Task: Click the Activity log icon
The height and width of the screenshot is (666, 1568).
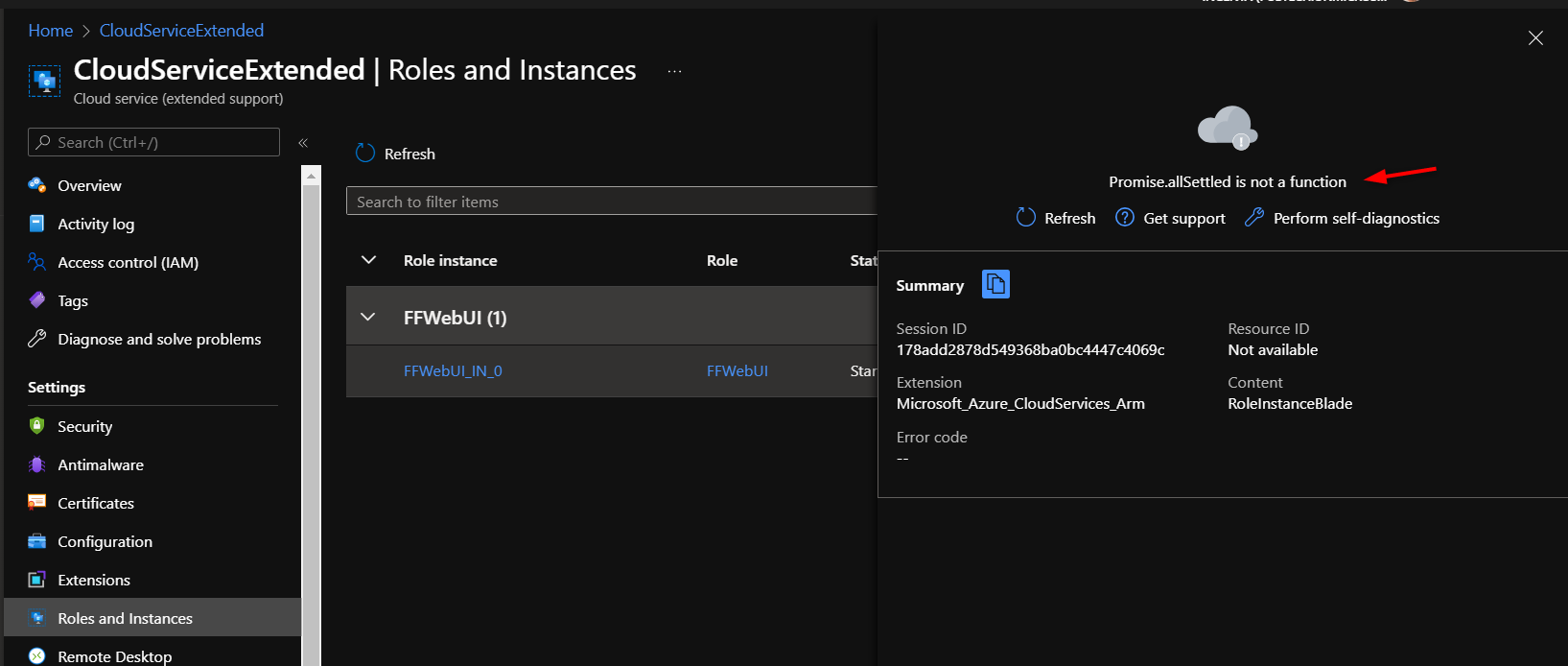Action: coord(37,224)
